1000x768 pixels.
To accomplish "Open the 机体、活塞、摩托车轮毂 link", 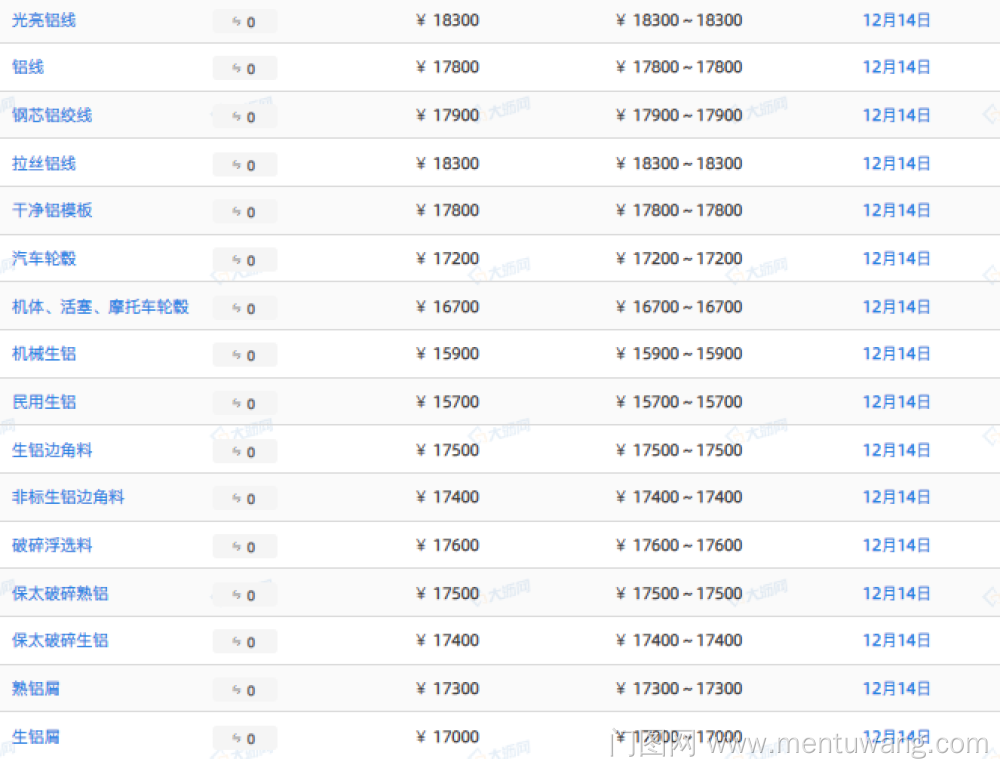I will pyautogui.click(x=100, y=306).
